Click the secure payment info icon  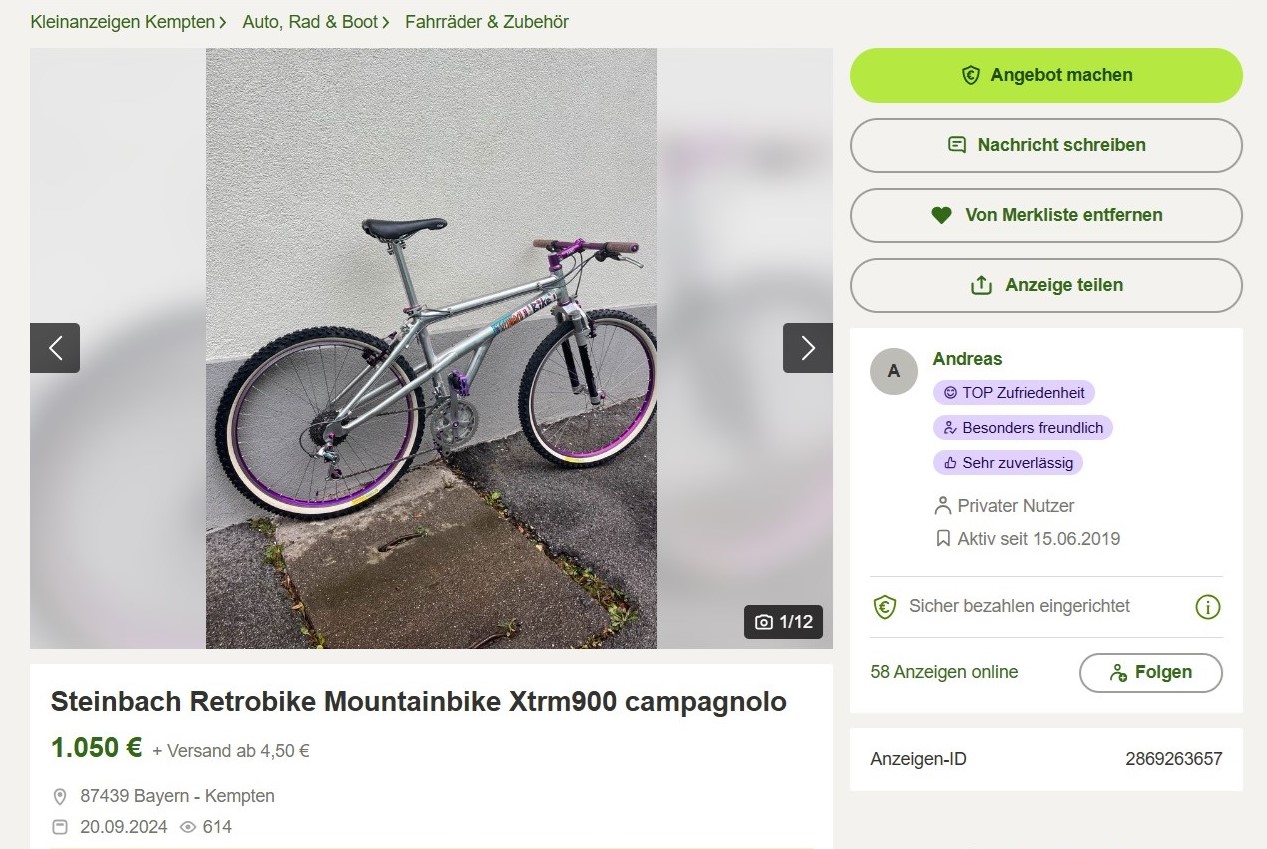tap(1208, 607)
